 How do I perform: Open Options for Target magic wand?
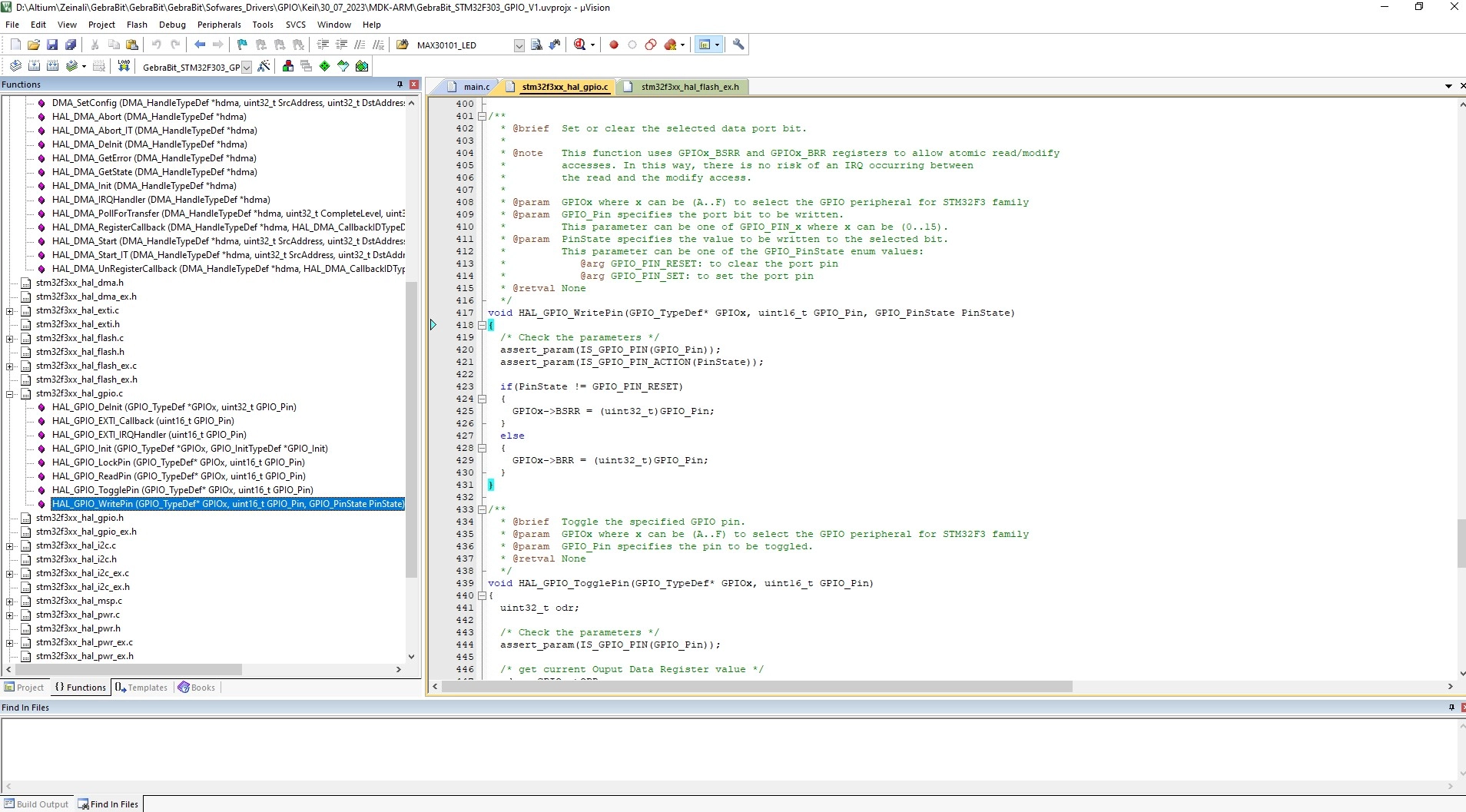click(x=264, y=66)
